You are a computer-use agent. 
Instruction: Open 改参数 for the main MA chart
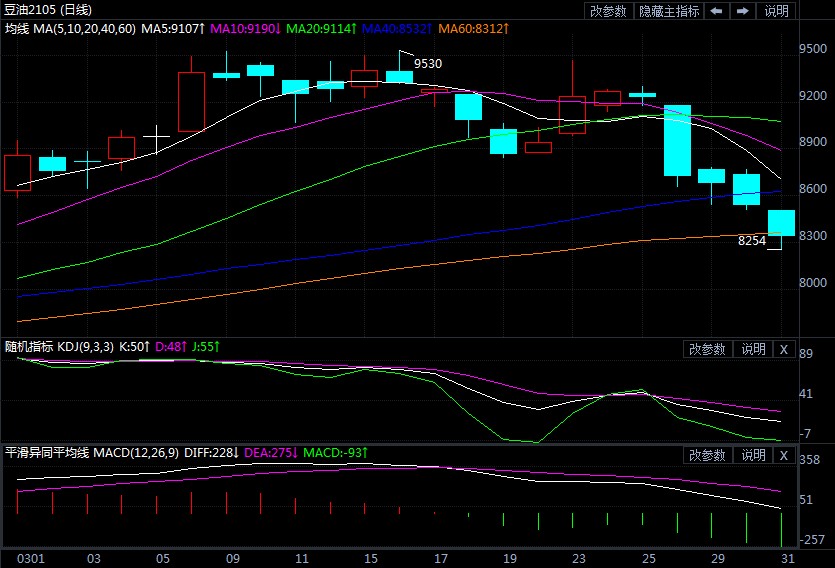point(608,11)
